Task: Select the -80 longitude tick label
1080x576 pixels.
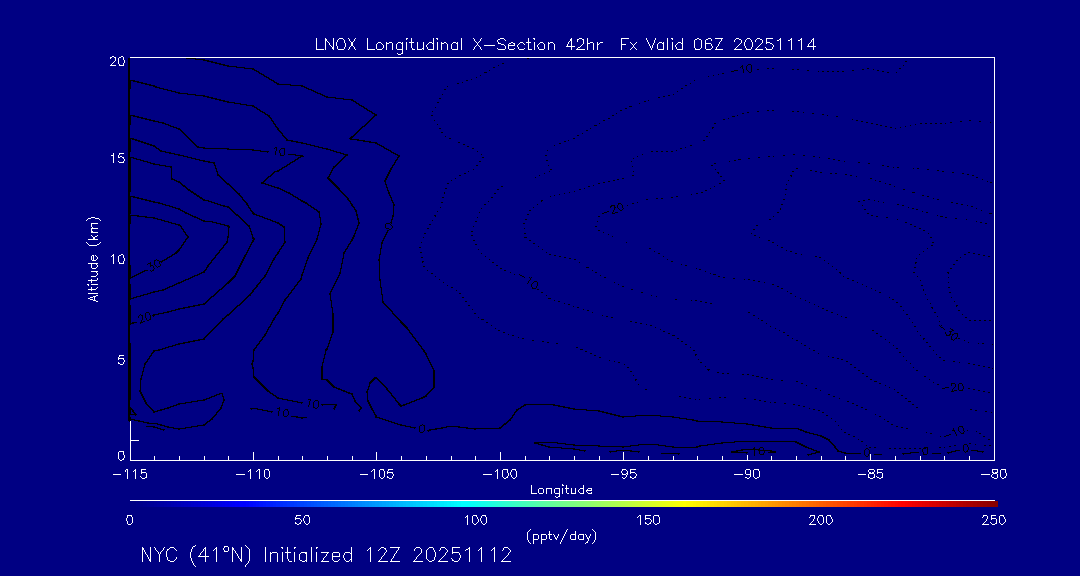Action: pyautogui.click(x=993, y=474)
